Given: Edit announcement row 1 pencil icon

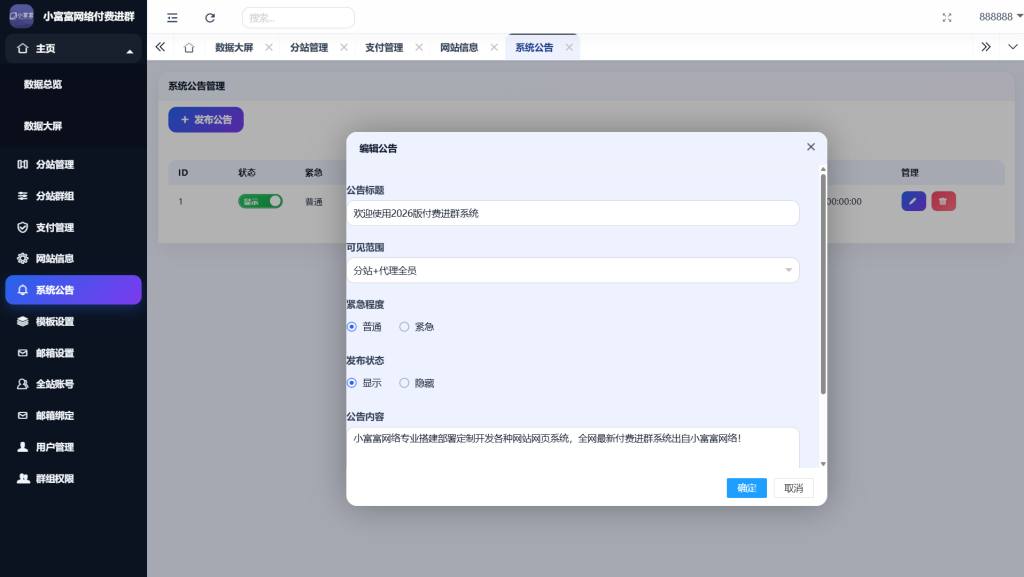Looking at the screenshot, I should pos(913,201).
